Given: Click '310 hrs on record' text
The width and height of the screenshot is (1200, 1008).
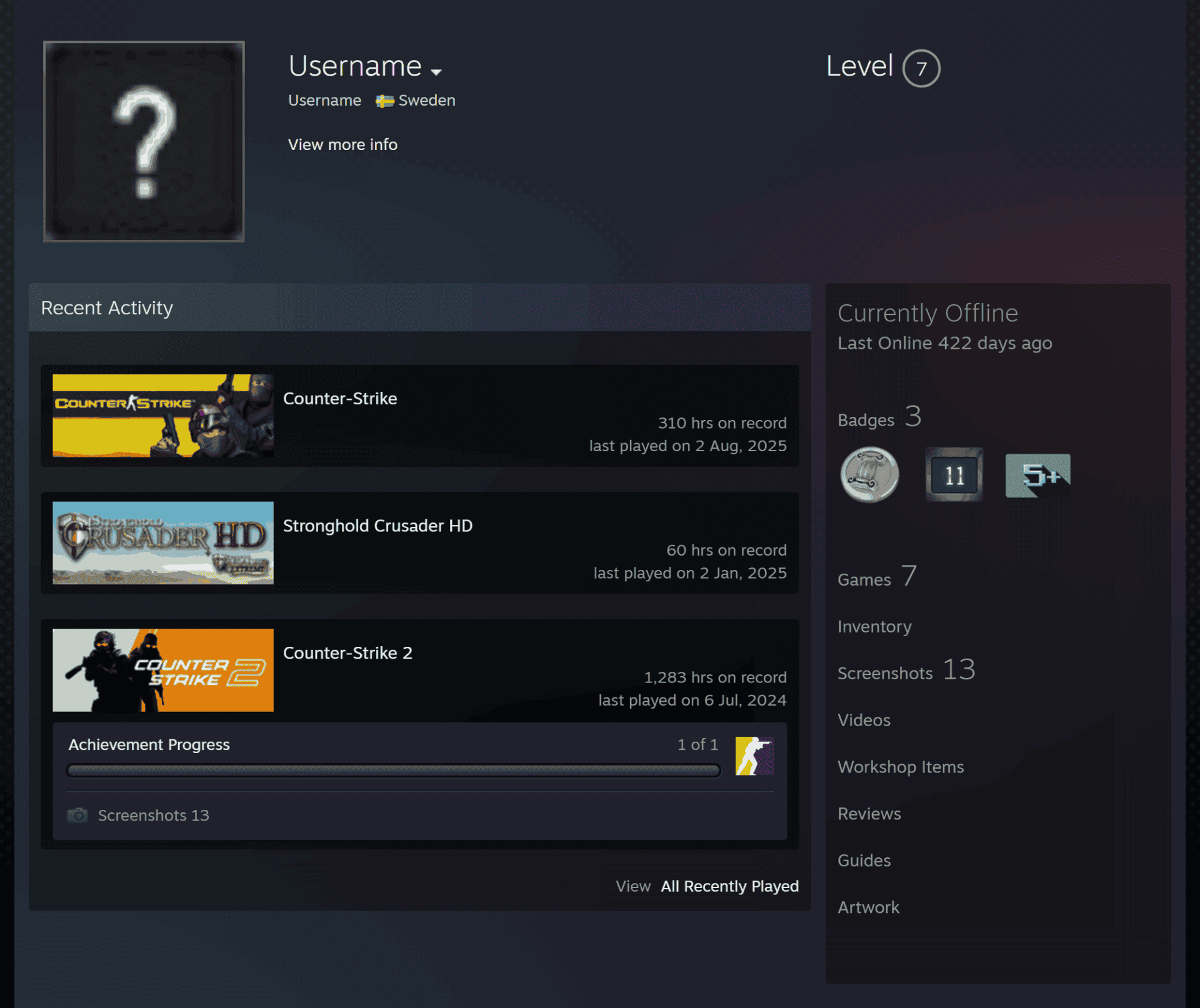Looking at the screenshot, I should click(x=722, y=423).
